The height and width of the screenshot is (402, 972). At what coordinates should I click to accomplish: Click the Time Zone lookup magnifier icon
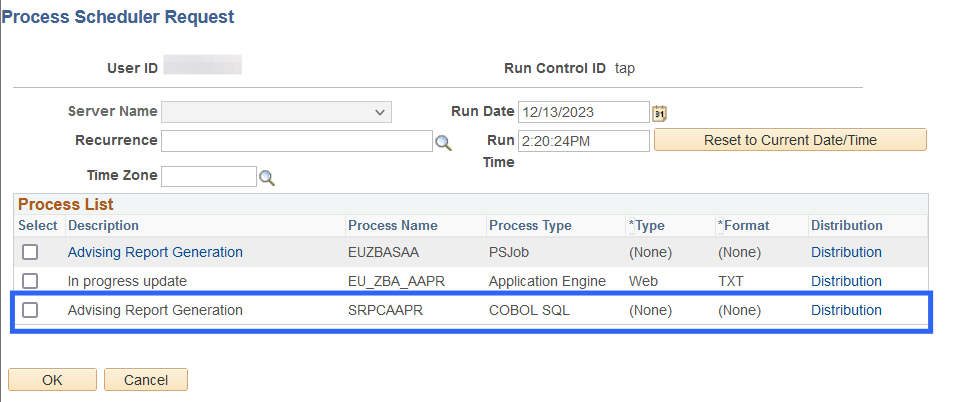click(x=267, y=178)
